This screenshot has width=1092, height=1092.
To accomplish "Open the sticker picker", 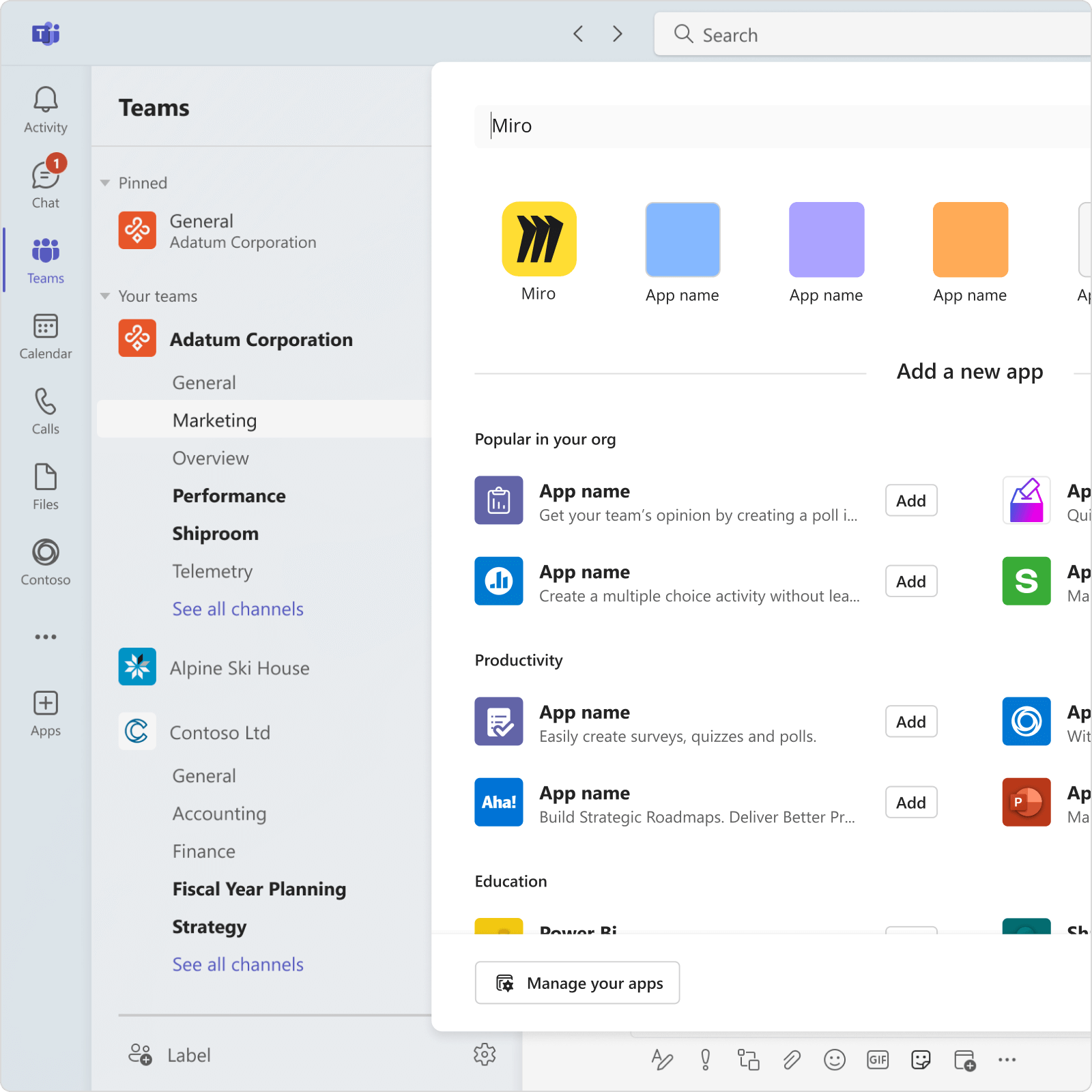I will (x=921, y=1060).
